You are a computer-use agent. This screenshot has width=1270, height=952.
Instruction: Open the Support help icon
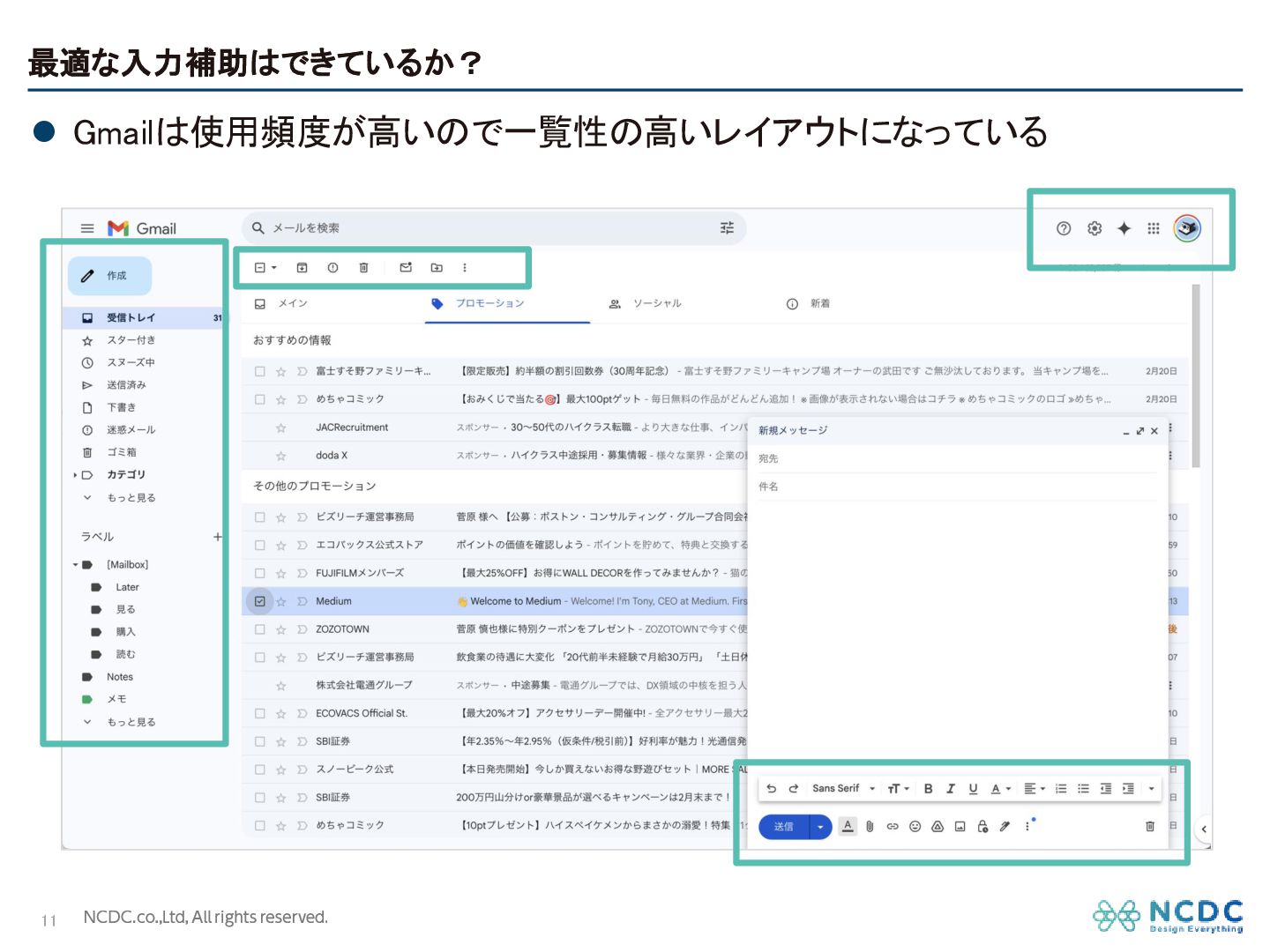[1064, 228]
